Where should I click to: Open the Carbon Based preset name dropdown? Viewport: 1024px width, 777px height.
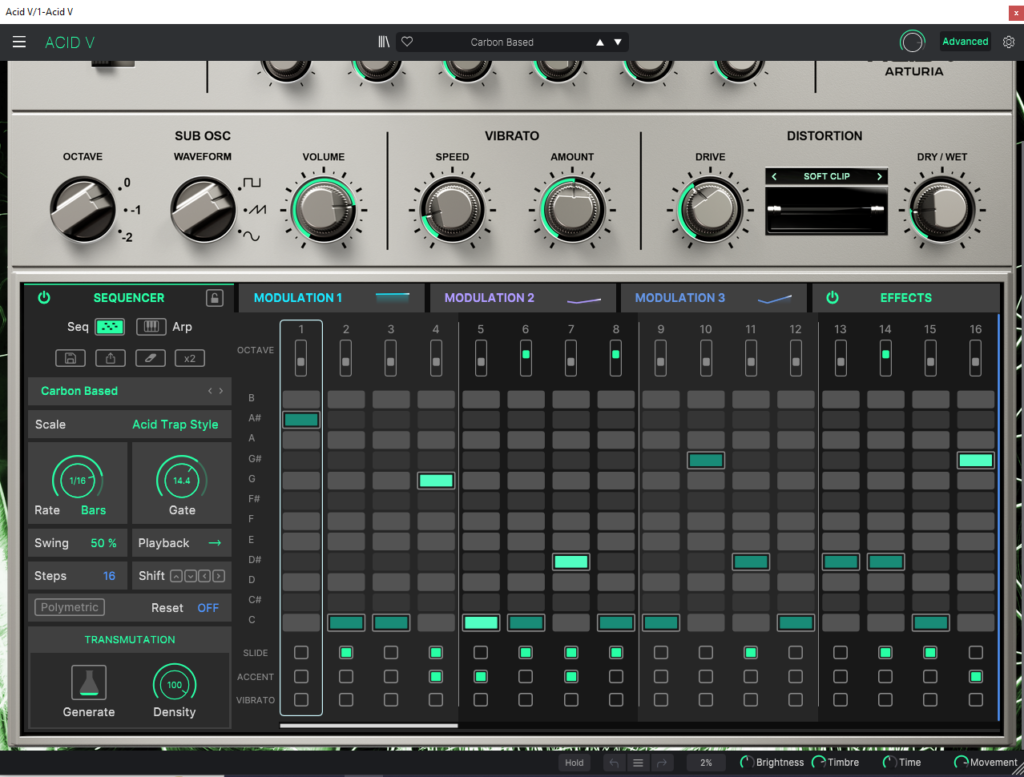tap(502, 42)
